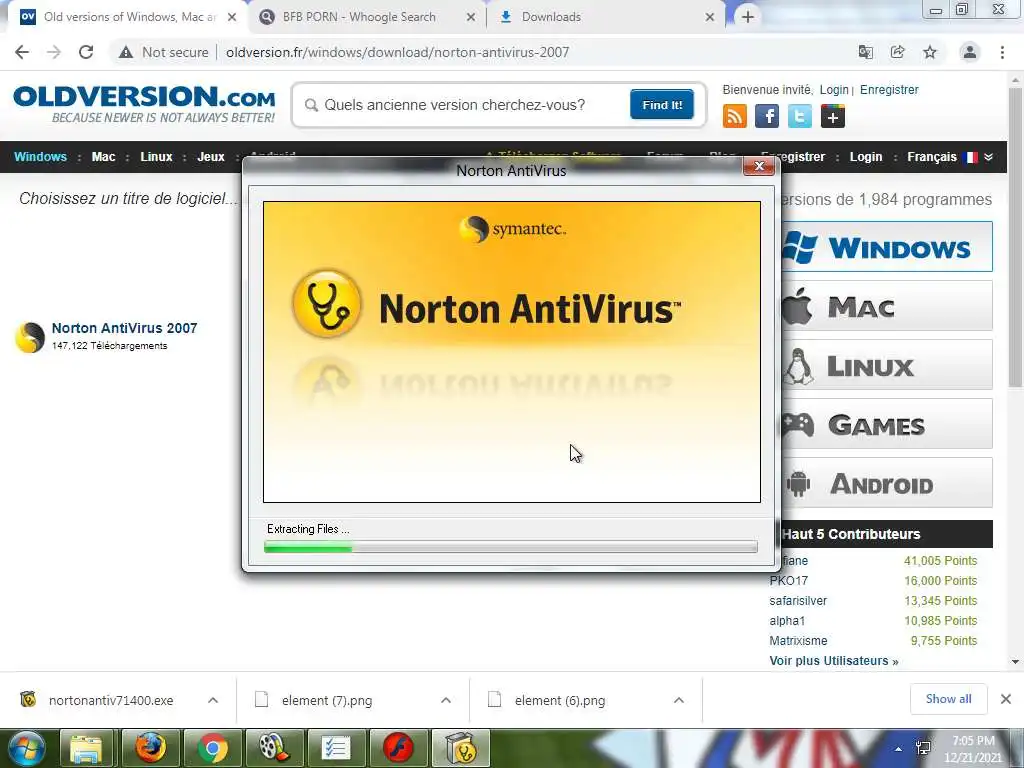Show hidden system tray icons
Screen dimensions: 1024x768
[x=899, y=749]
